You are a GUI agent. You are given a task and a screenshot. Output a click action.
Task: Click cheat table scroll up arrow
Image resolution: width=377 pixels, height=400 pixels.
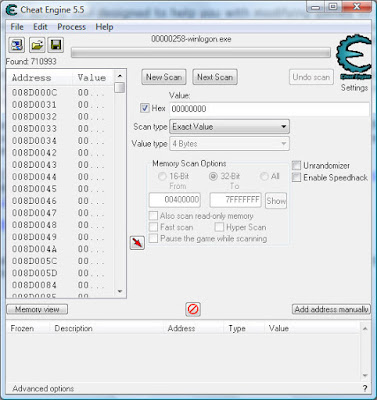[365, 329]
